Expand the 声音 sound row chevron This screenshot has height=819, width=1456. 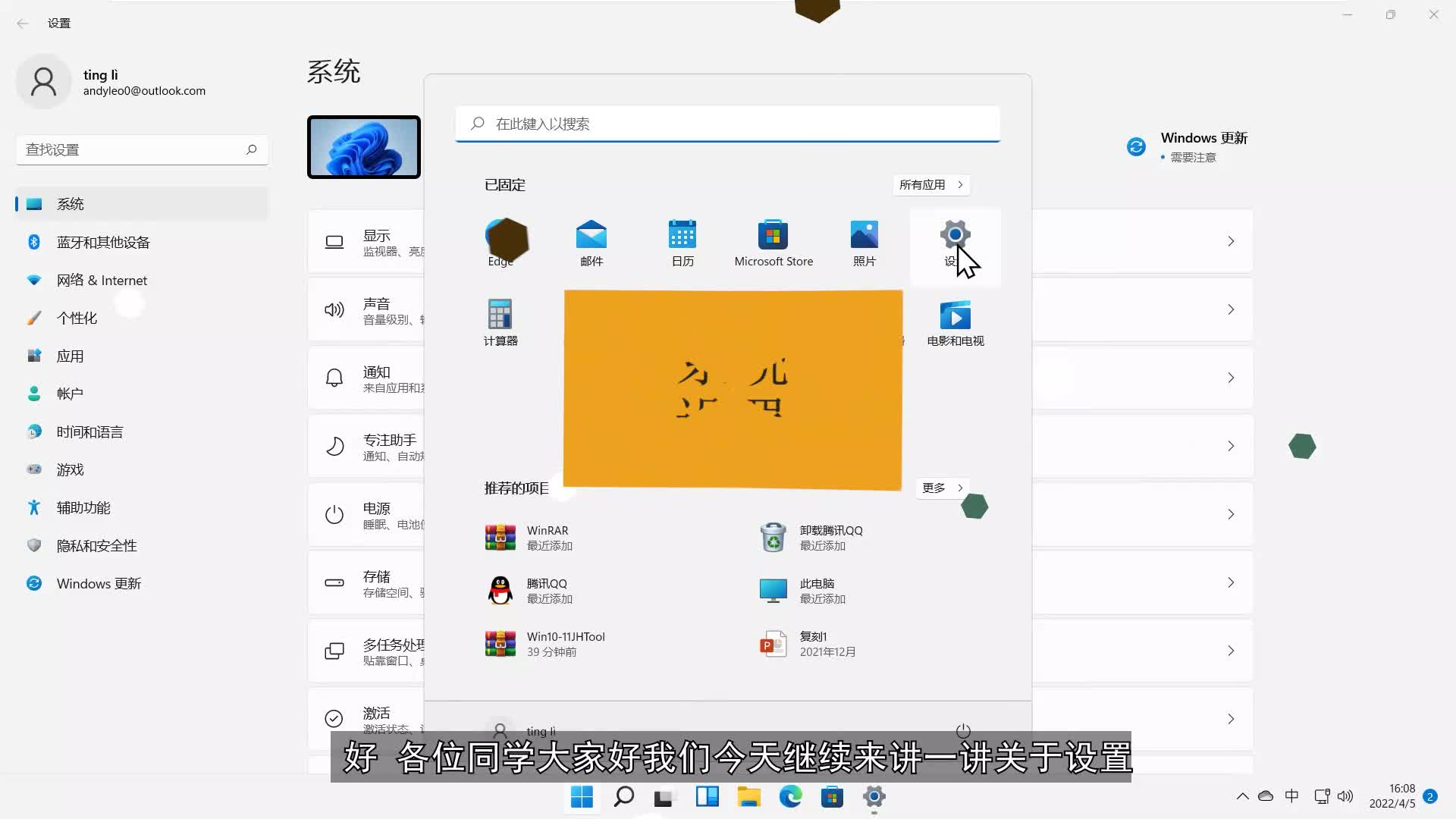tap(1231, 309)
